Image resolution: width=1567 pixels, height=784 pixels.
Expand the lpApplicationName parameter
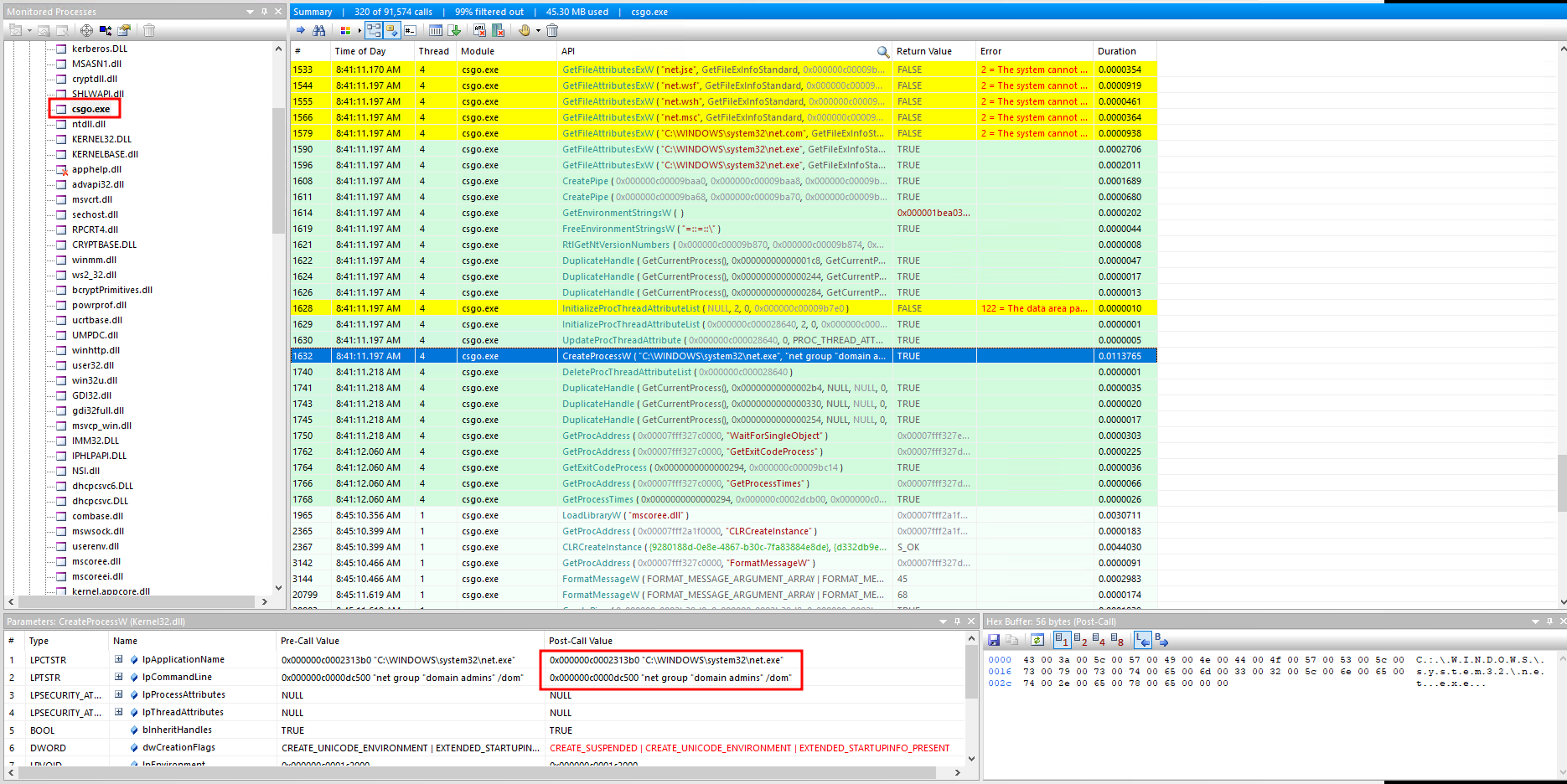(119, 659)
